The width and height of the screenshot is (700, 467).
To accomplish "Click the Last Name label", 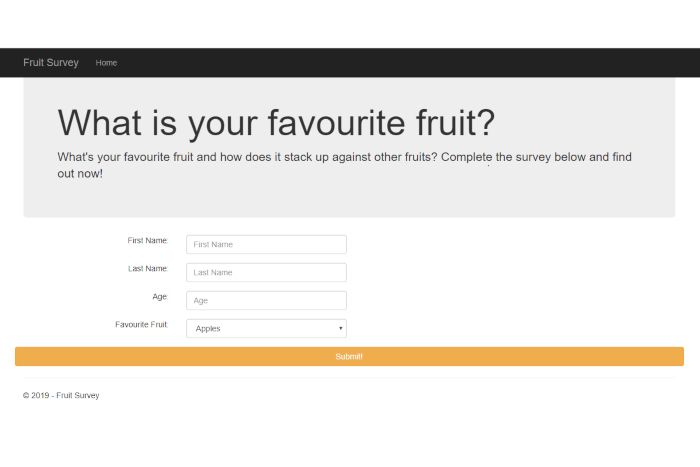I will 148,268.
